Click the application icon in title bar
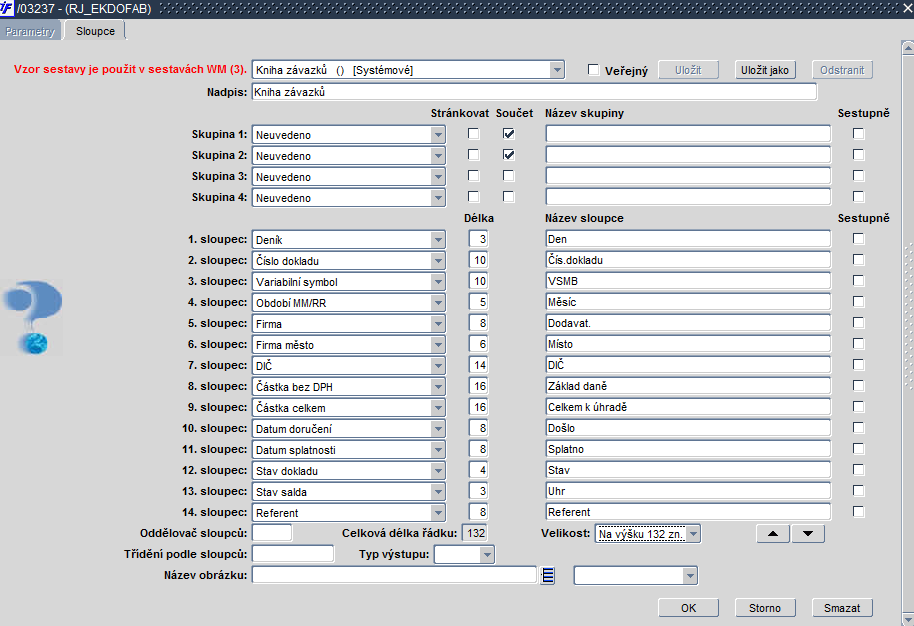This screenshot has height=626, width=914. point(6,8)
